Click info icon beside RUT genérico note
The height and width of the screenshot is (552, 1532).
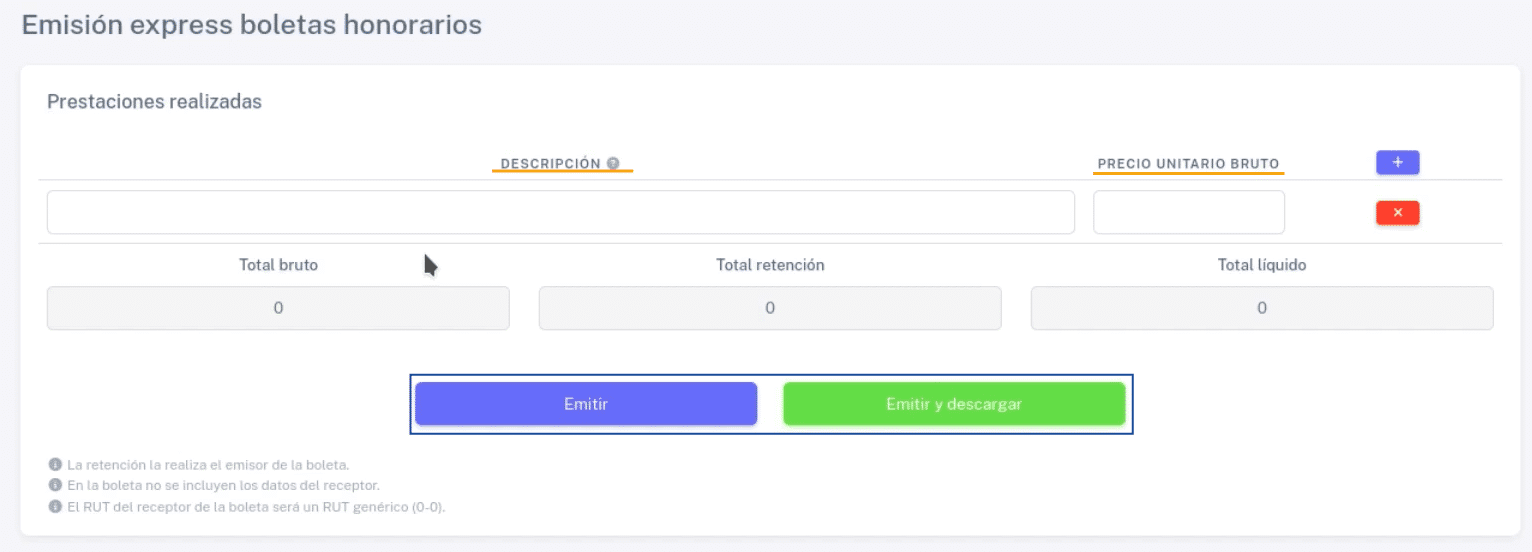[56, 507]
